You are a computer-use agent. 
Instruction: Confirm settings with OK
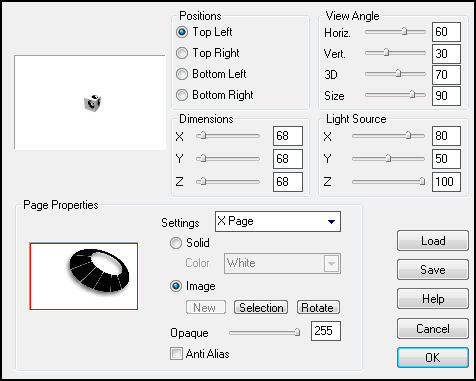(433, 358)
